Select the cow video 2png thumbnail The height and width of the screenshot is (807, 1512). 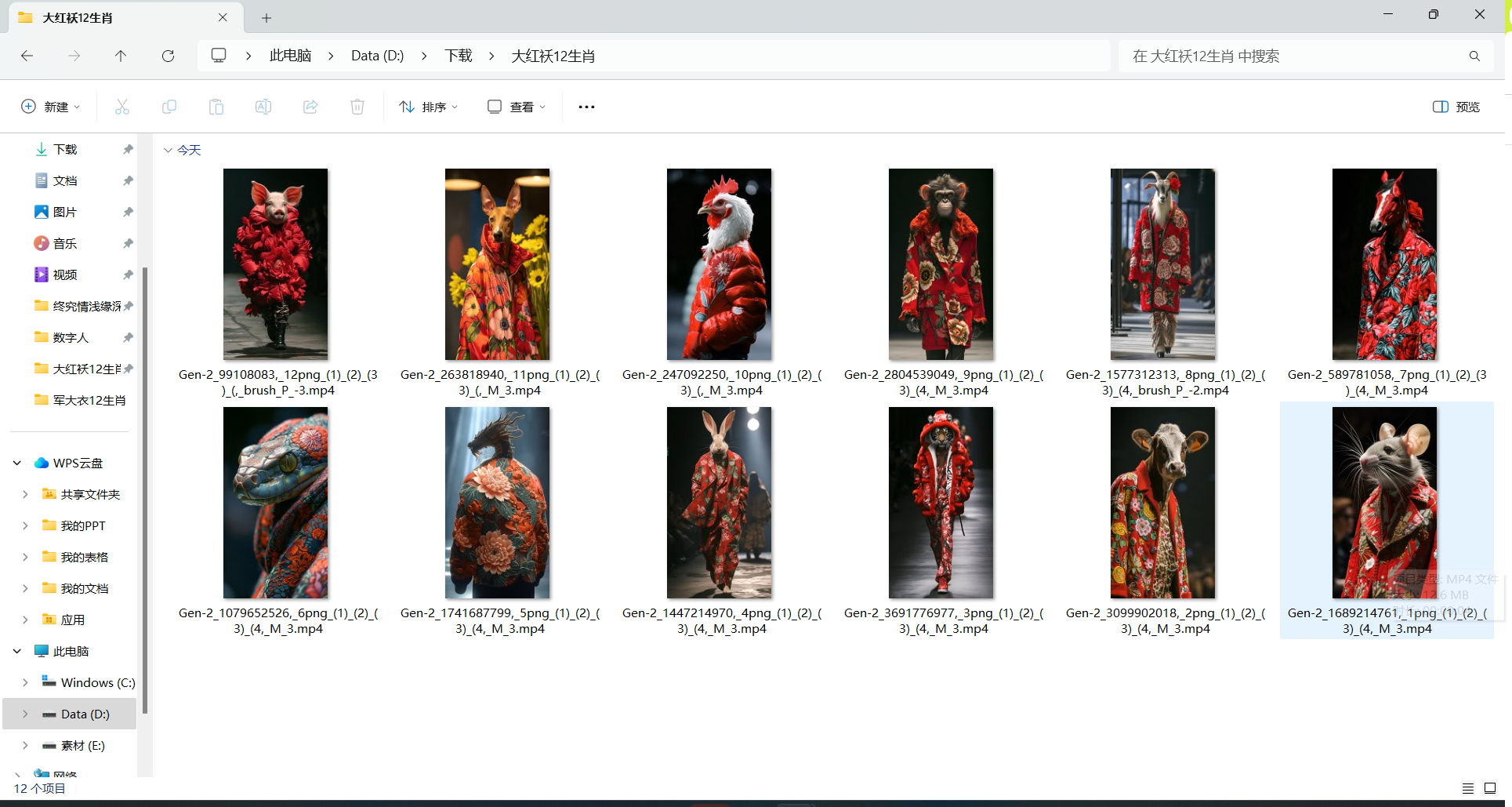[1162, 503]
